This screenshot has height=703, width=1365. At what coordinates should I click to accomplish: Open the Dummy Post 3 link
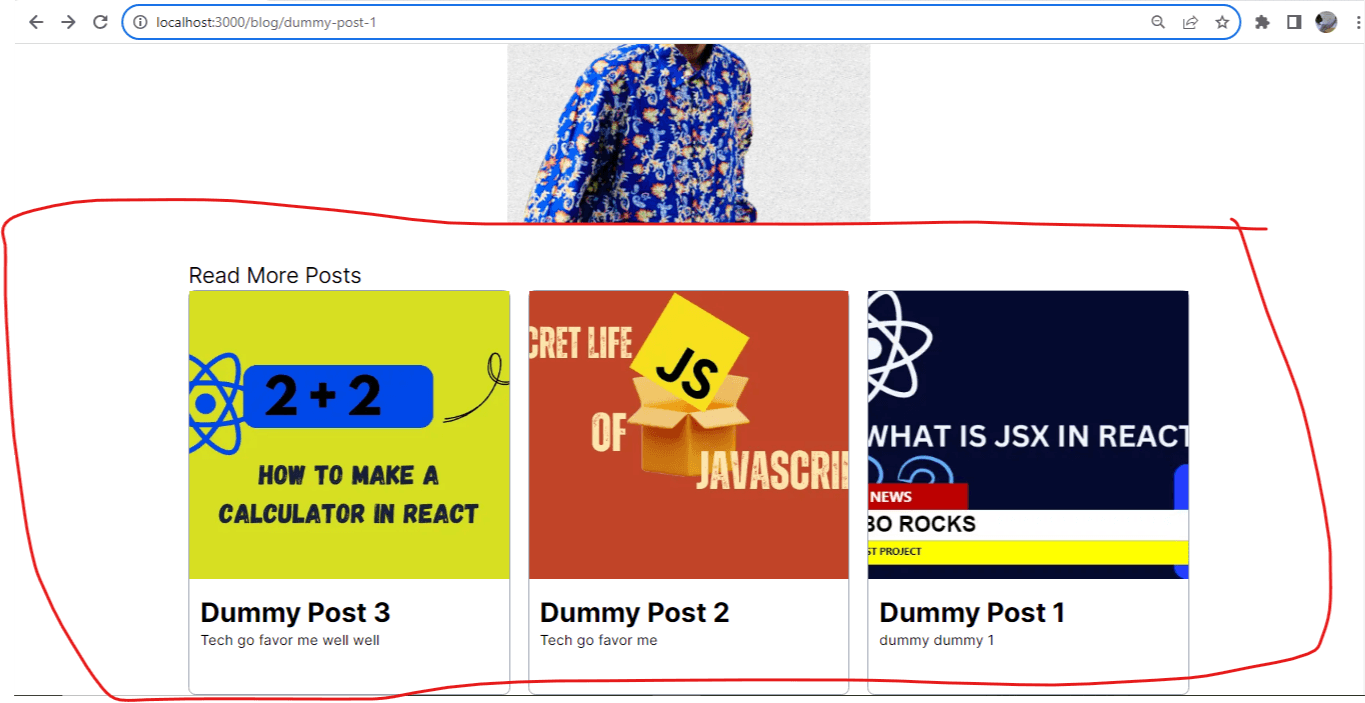pos(295,612)
